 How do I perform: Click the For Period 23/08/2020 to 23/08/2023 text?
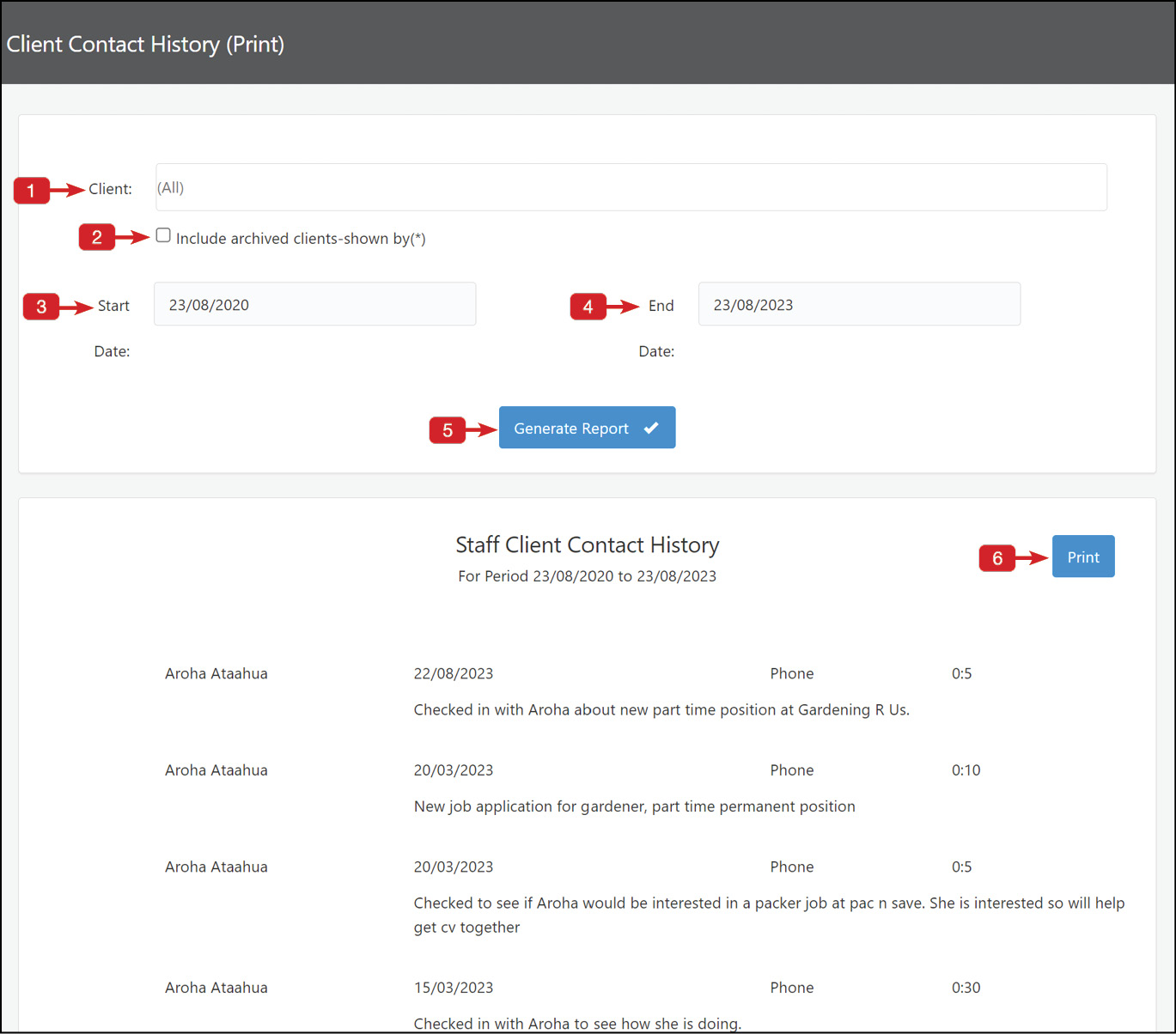coord(588,576)
